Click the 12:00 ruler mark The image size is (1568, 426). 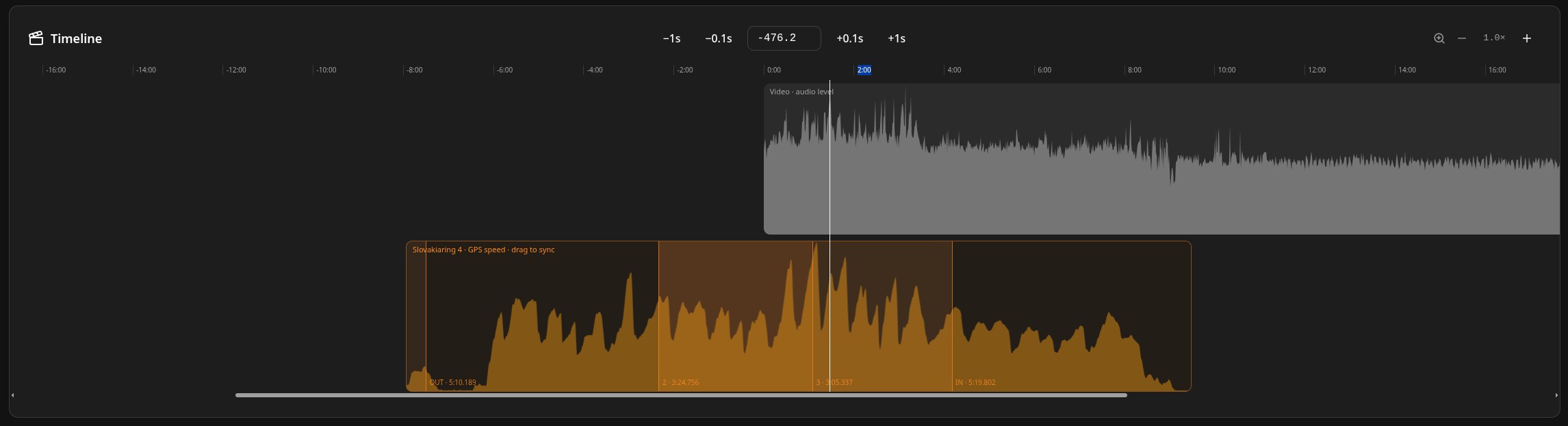1317,70
